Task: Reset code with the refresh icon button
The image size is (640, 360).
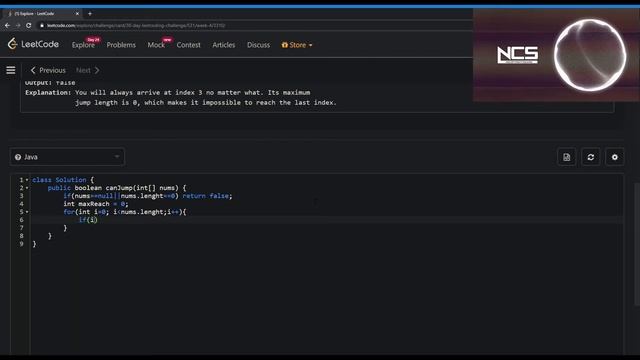Action: point(591,157)
